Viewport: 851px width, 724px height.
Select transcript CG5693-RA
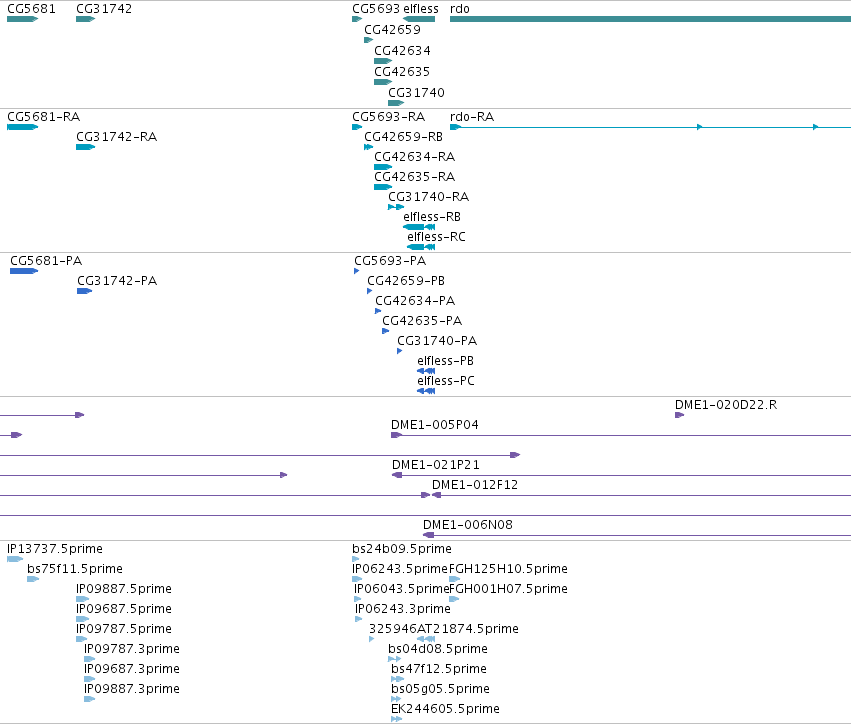[389, 117]
